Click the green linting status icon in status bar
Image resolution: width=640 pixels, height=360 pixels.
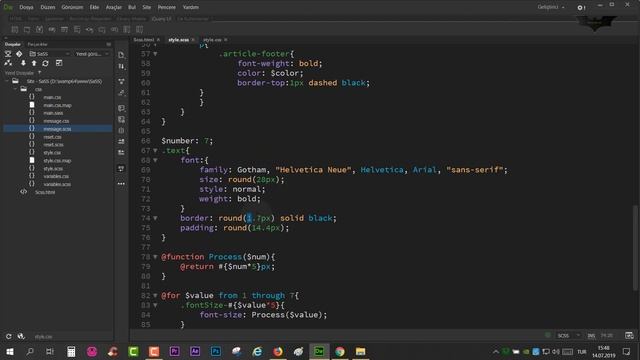548,336
